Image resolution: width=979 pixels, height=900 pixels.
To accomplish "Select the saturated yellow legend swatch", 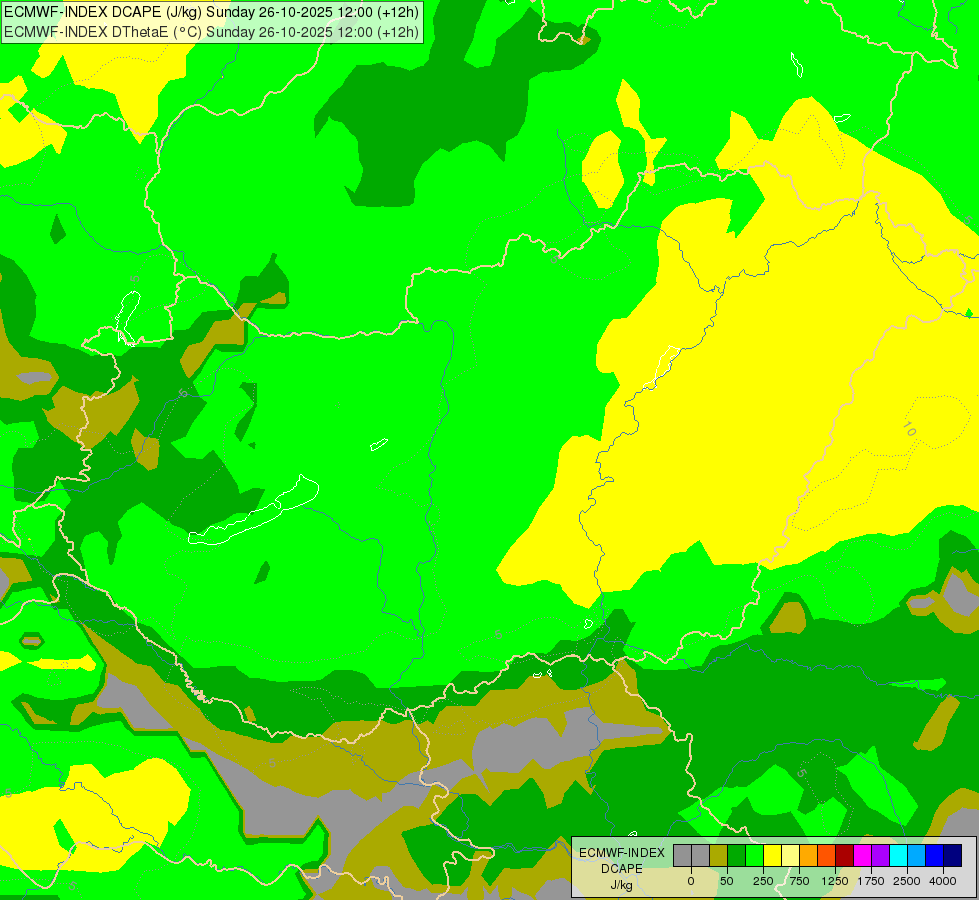I will 772,856.
